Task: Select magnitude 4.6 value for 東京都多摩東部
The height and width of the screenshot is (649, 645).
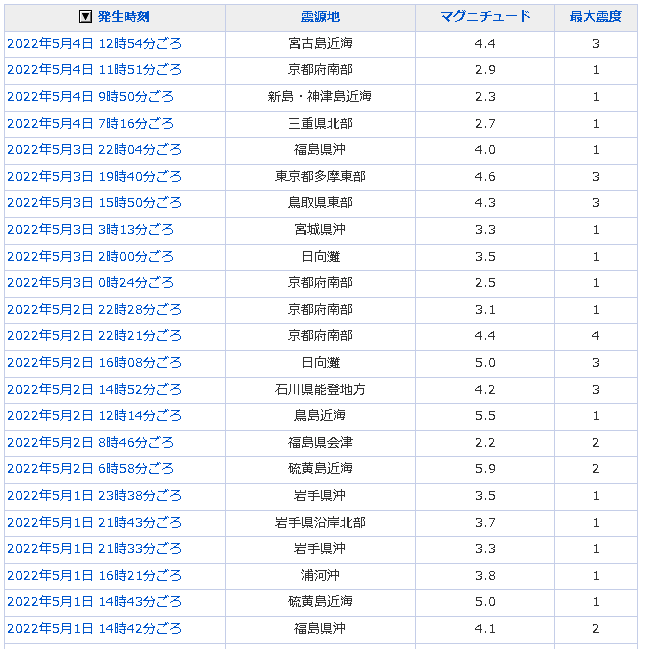Action: (485, 177)
